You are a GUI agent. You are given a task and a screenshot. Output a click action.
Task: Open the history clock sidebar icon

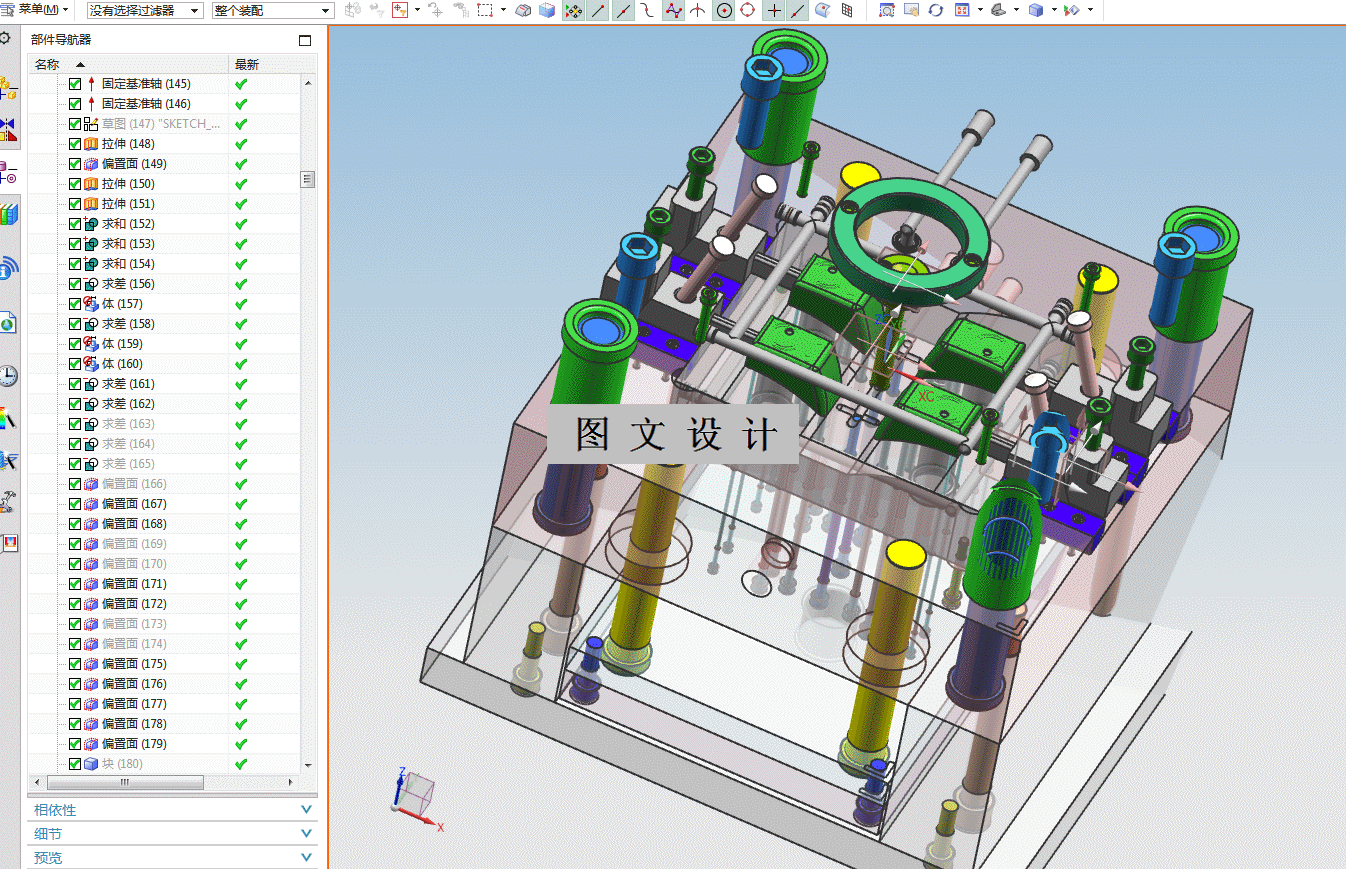[8, 375]
